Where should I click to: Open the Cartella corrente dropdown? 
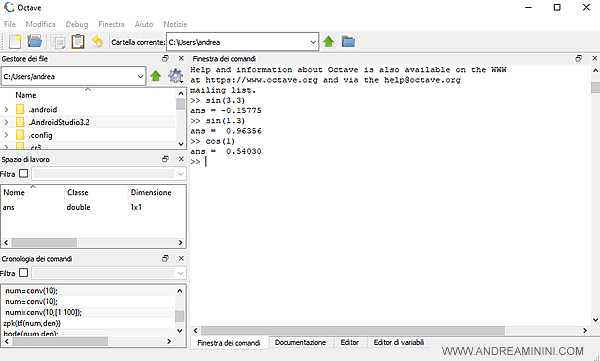tap(313, 42)
